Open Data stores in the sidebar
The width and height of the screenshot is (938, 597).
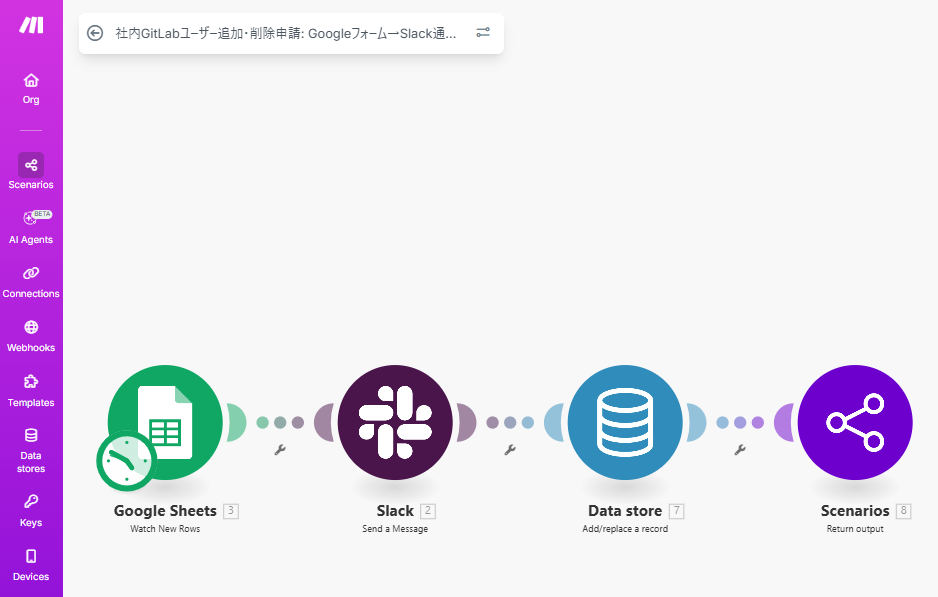tap(31, 449)
